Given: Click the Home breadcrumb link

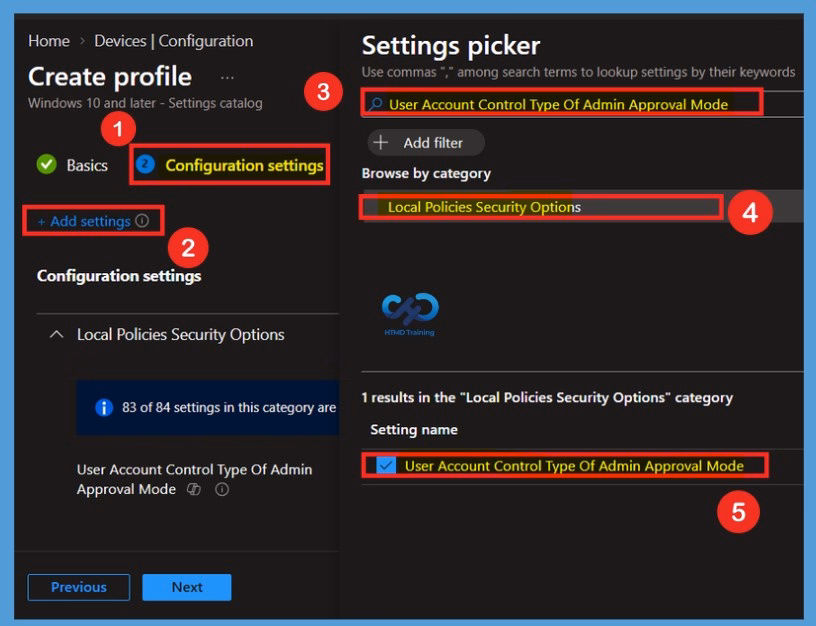Looking at the screenshot, I should point(49,41).
